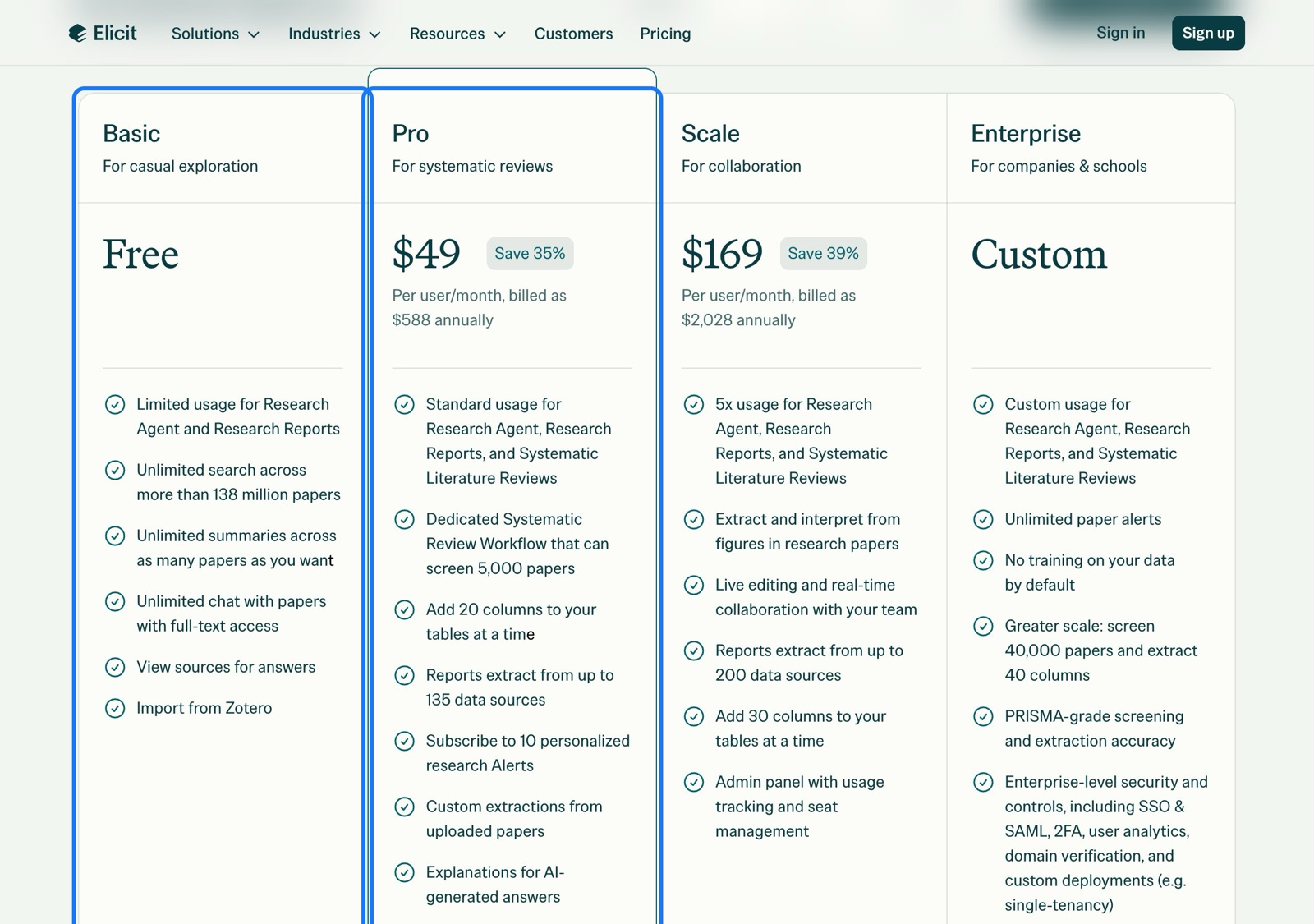Click check icon beside Custom usage for Research Agent
Viewport: 1314px width, 924px height.
[x=983, y=404]
